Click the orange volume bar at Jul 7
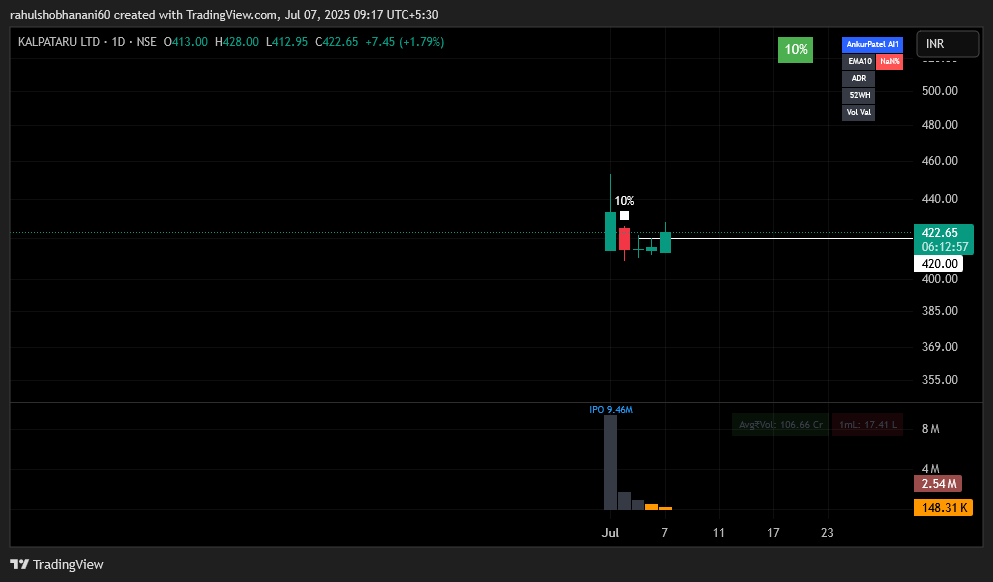 (x=666, y=508)
